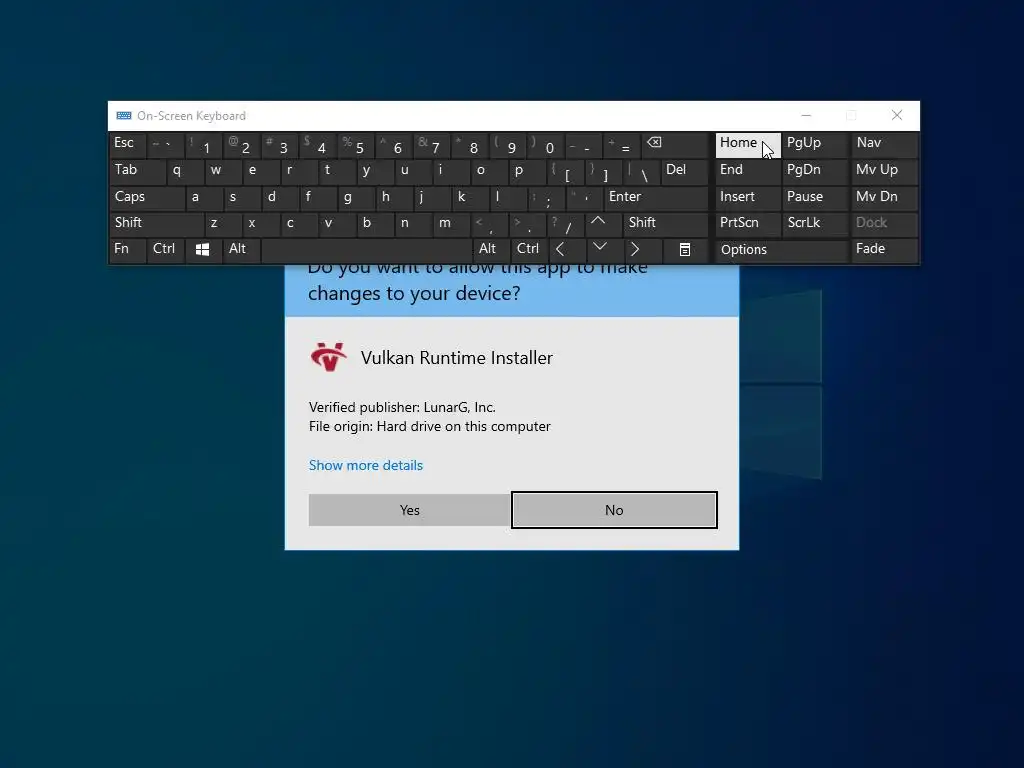The image size is (1024, 768).
Task: Click the number 0 key
Action: pos(545,144)
